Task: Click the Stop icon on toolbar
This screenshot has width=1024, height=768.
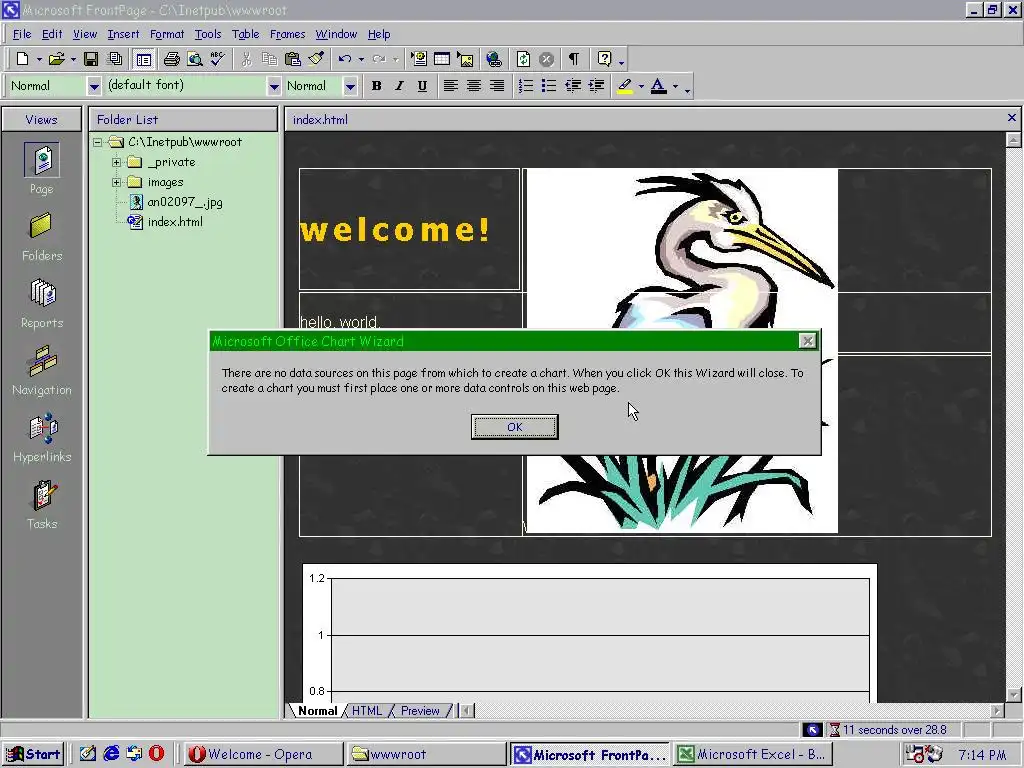Action: pyautogui.click(x=547, y=59)
